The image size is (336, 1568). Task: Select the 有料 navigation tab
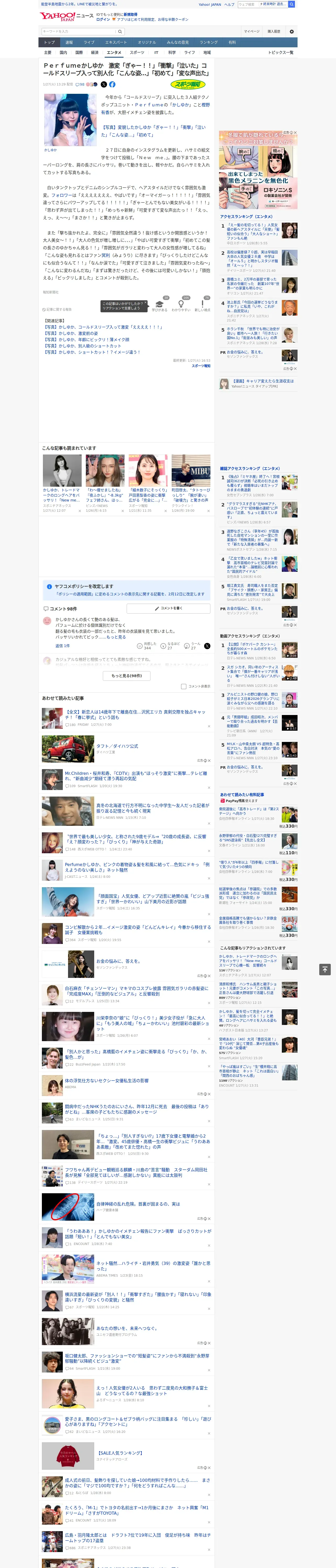232,43
